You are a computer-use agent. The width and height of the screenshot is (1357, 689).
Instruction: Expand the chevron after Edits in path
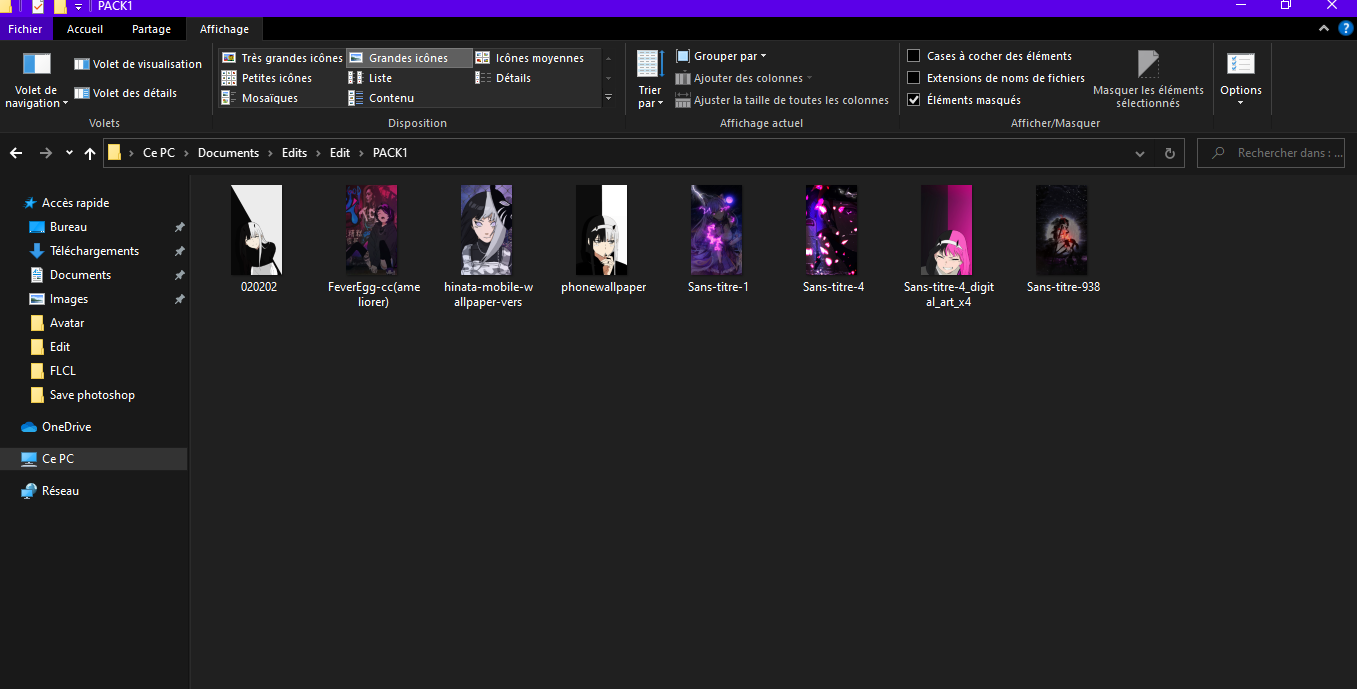[320, 153]
